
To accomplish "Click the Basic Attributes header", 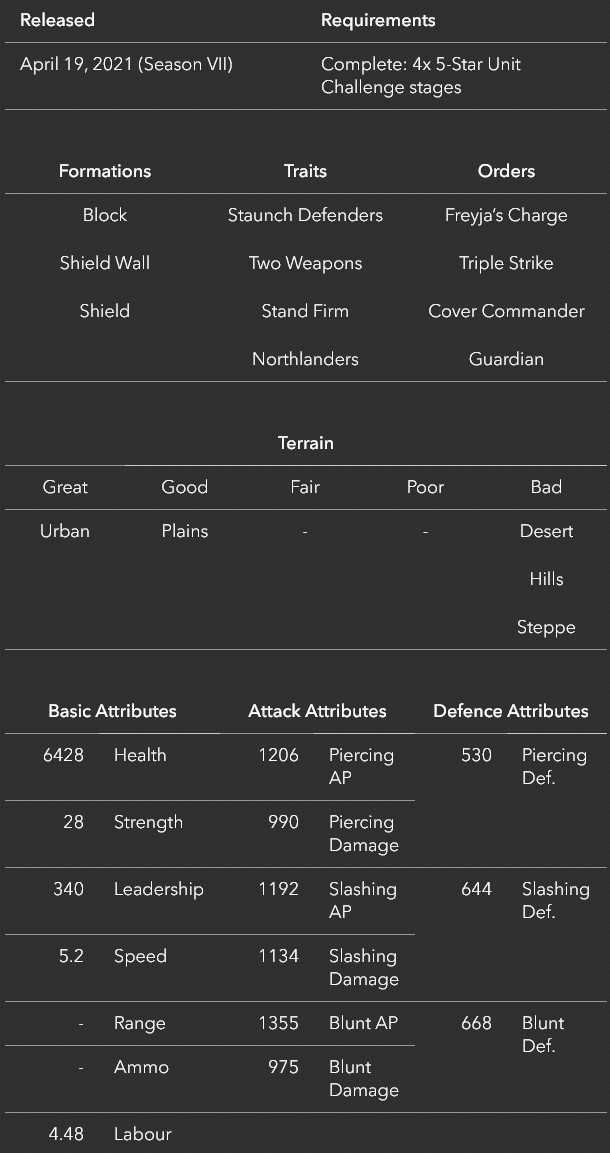I will point(112,711).
